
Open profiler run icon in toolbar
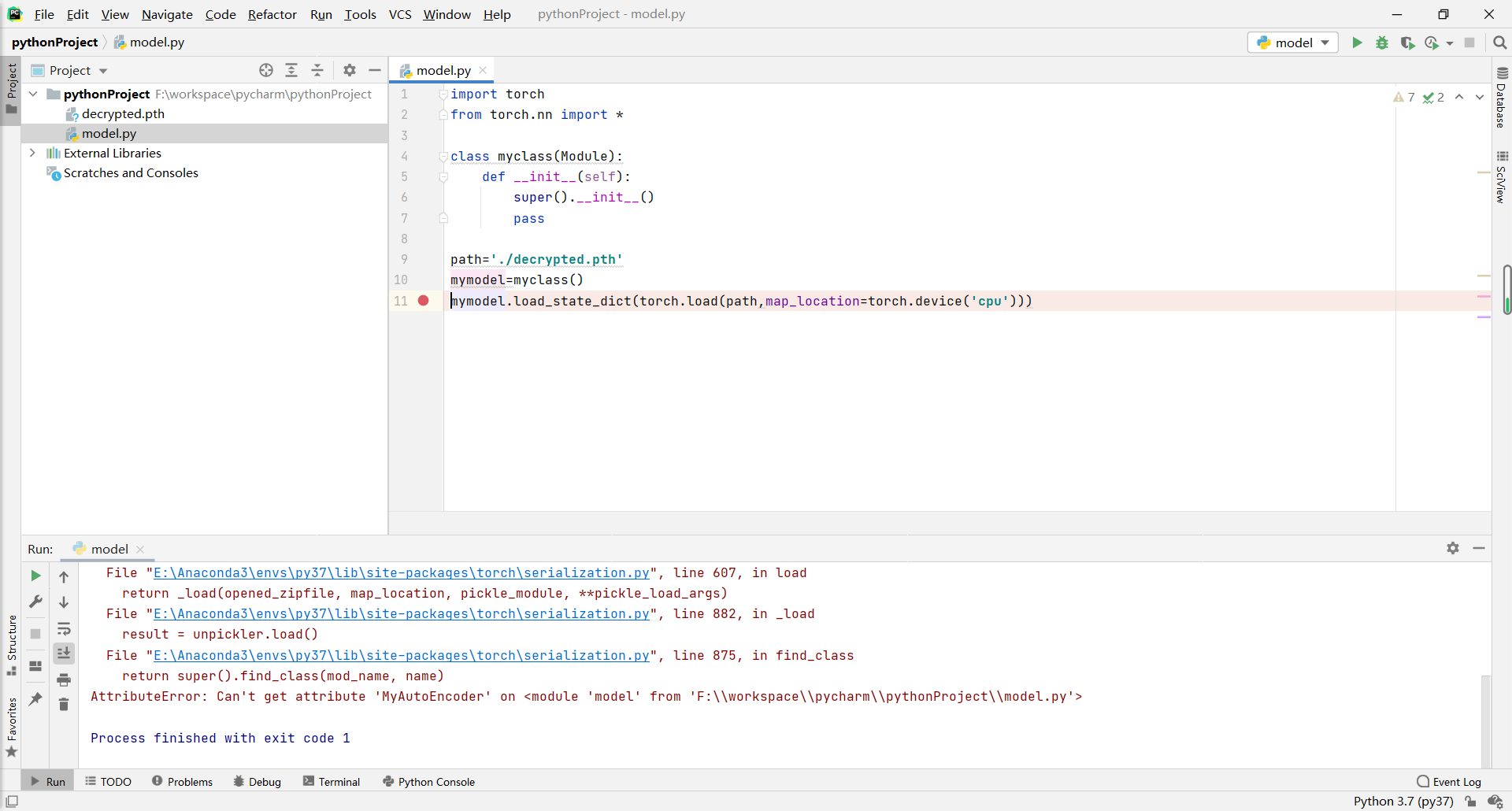point(1432,43)
